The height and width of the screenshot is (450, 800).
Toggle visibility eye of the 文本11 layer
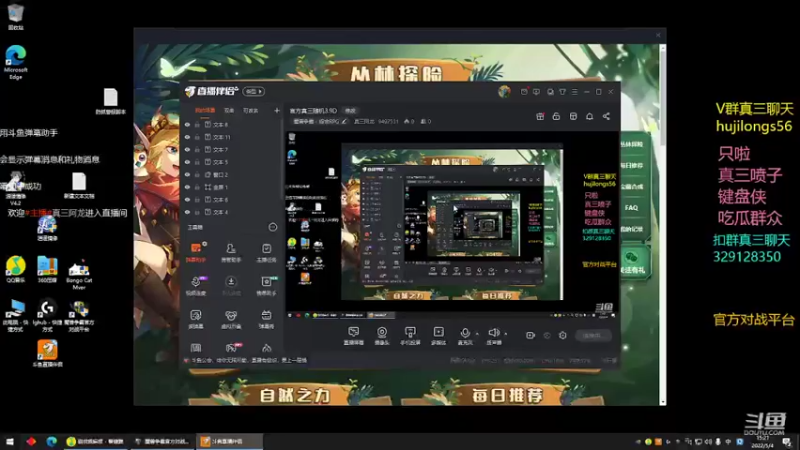coord(187,137)
